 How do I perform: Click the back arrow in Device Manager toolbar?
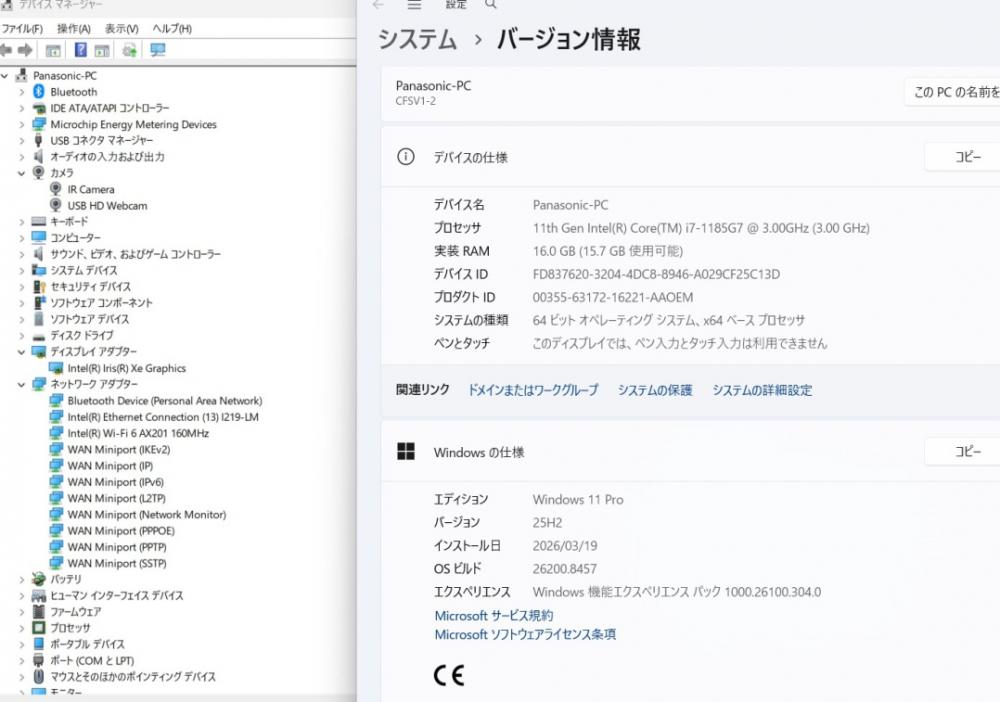[6, 50]
